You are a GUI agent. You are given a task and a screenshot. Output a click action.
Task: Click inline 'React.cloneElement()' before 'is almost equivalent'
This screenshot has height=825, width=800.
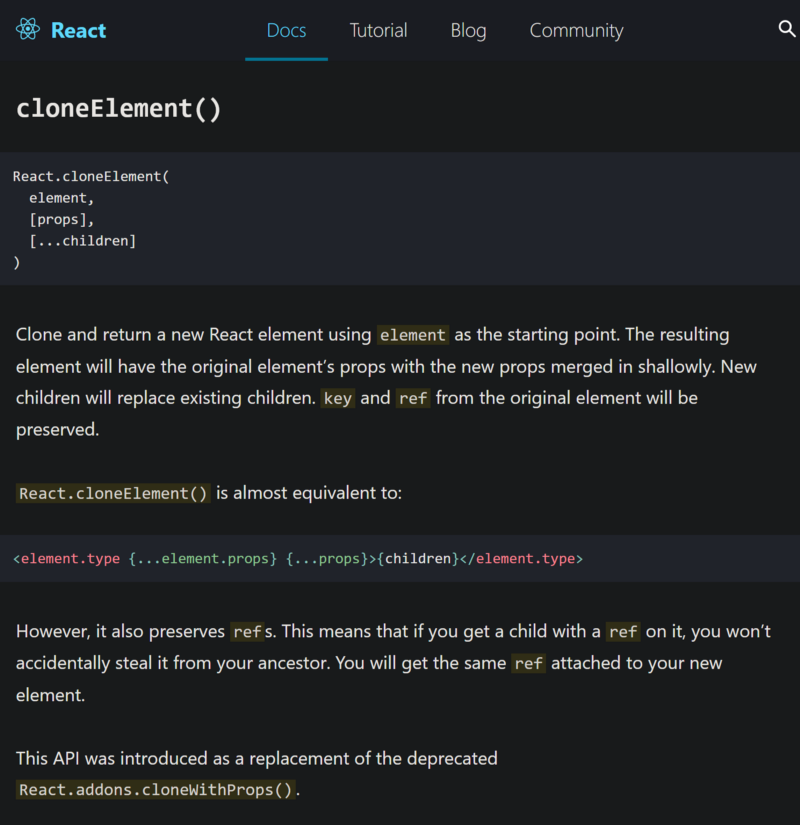(113, 494)
